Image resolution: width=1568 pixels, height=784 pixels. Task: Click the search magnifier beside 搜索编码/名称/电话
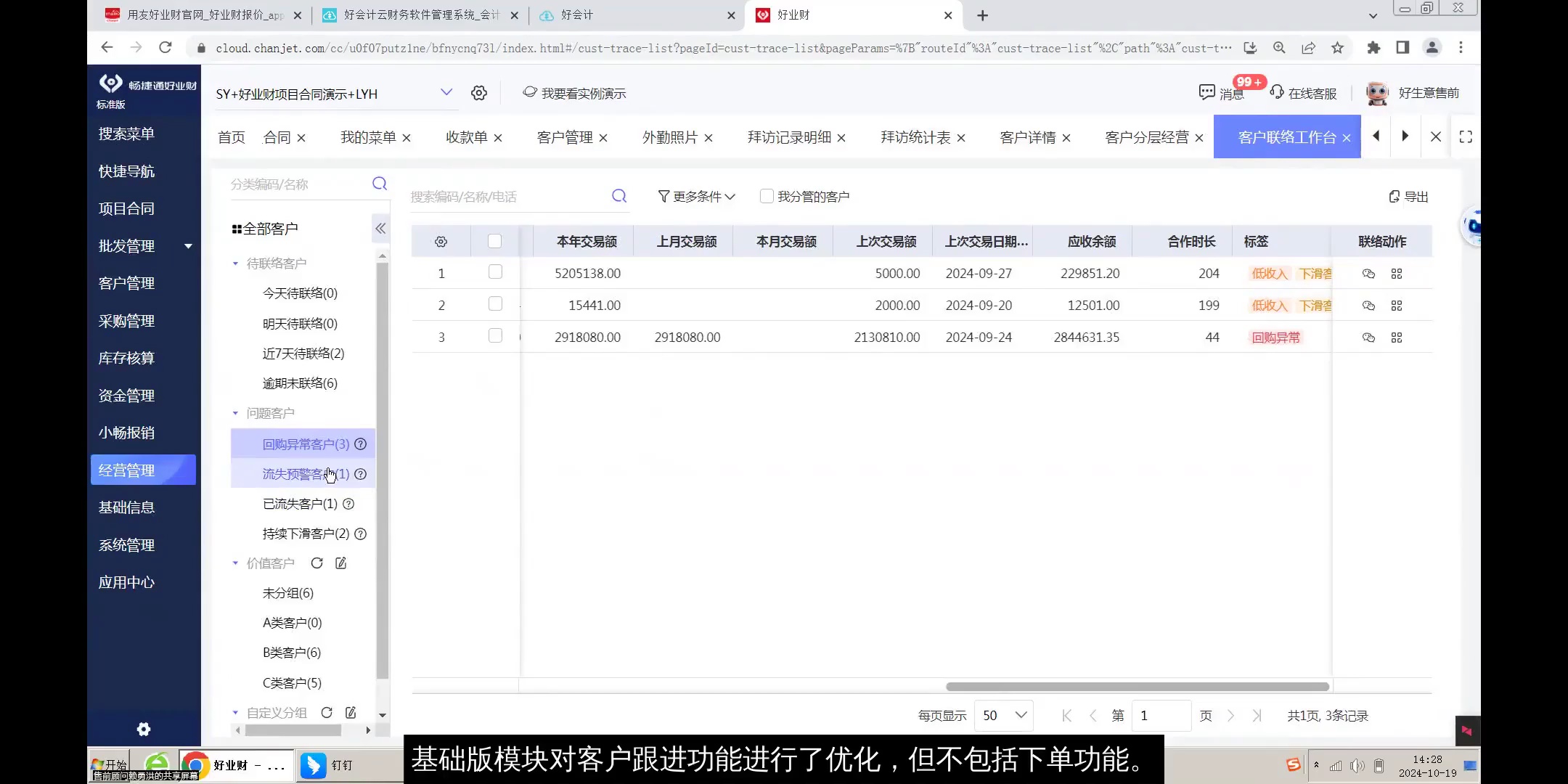(618, 196)
